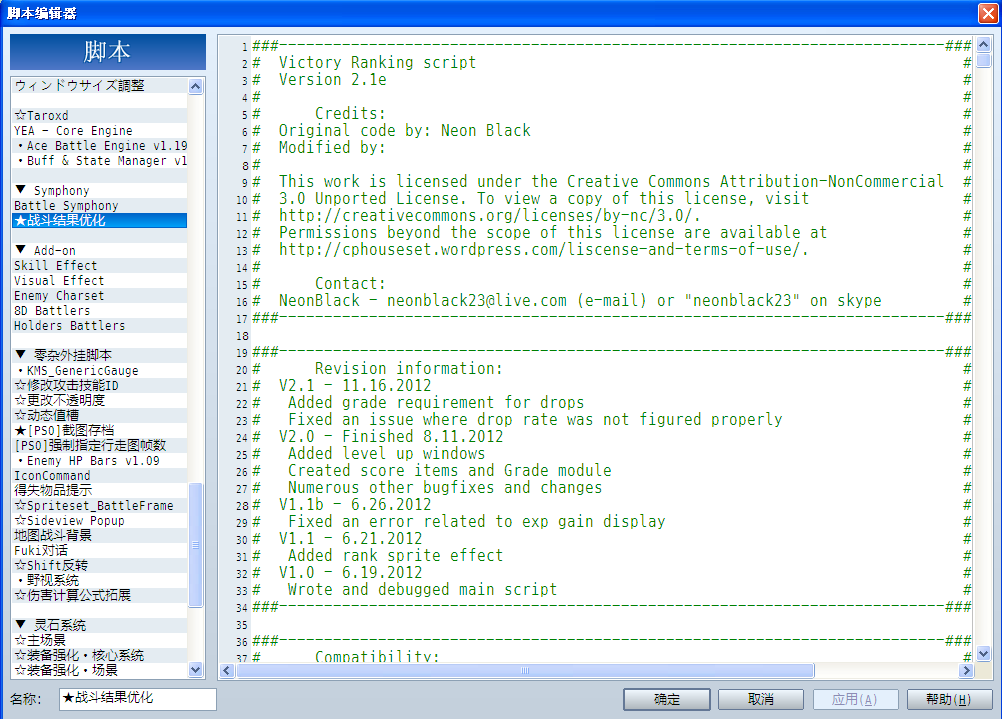Viewport: 1002px width, 720px height.
Task: Select the ☆Taroxd script entry
Action: pos(100,116)
